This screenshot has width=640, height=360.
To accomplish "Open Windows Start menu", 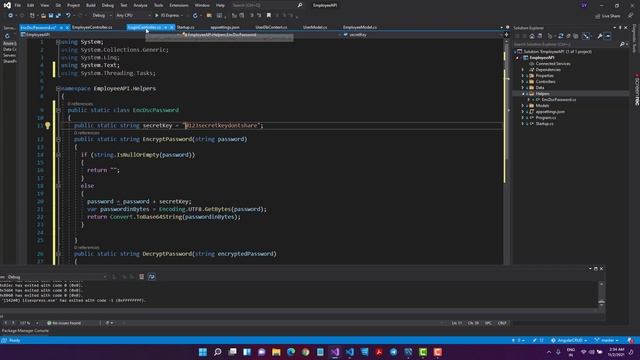I will click(x=203, y=352).
